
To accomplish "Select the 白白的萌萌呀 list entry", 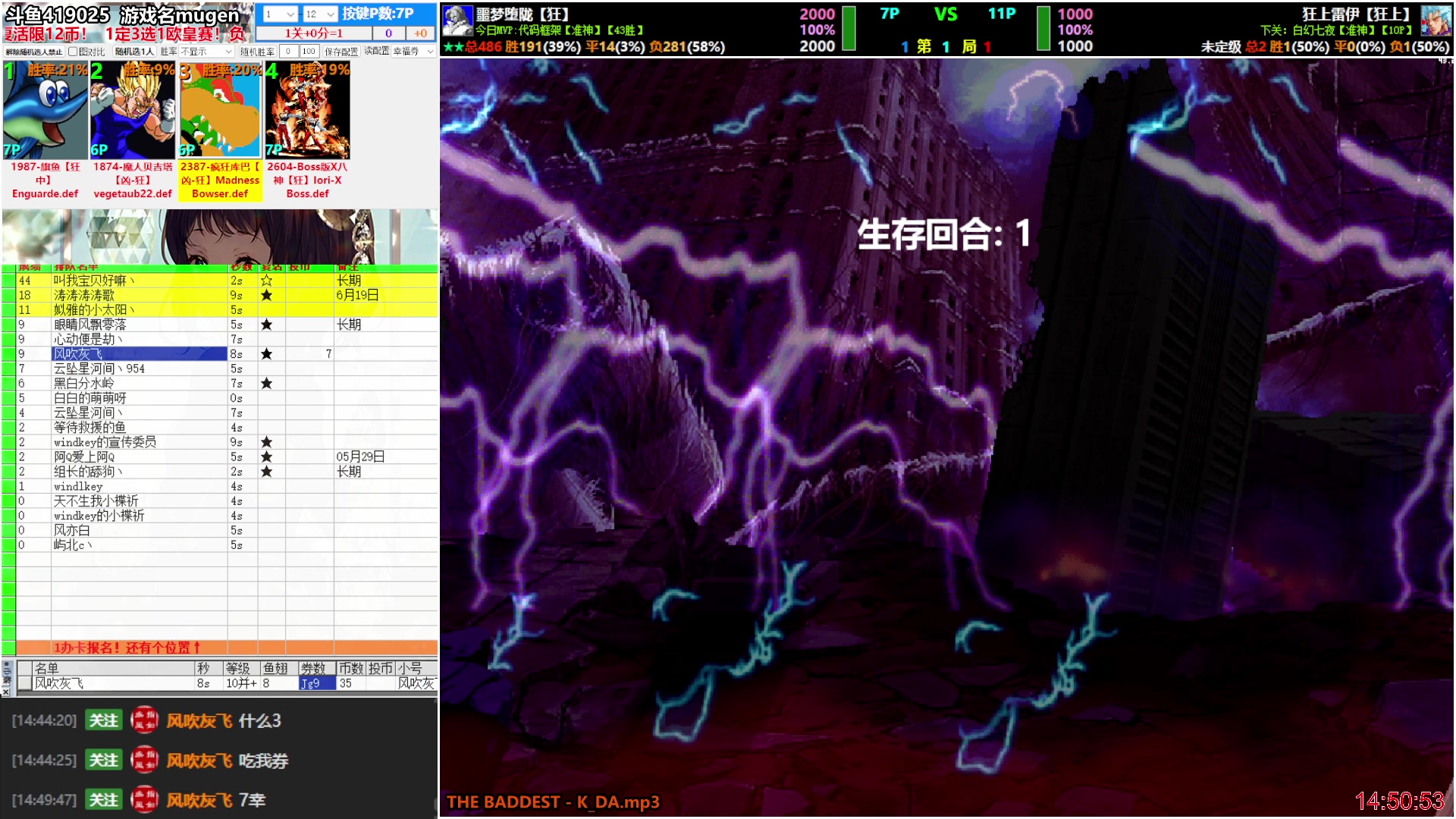I will coord(140,398).
